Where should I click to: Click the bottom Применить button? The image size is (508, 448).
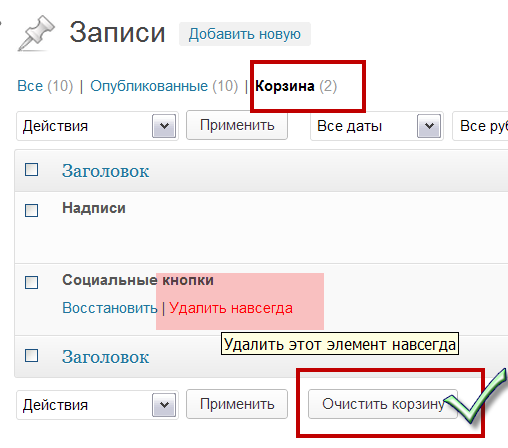[x=237, y=404]
